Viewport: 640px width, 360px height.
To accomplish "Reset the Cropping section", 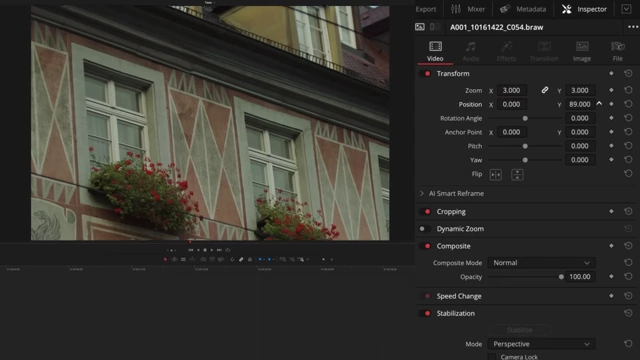I will pyautogui.click(x=628, y=211).
